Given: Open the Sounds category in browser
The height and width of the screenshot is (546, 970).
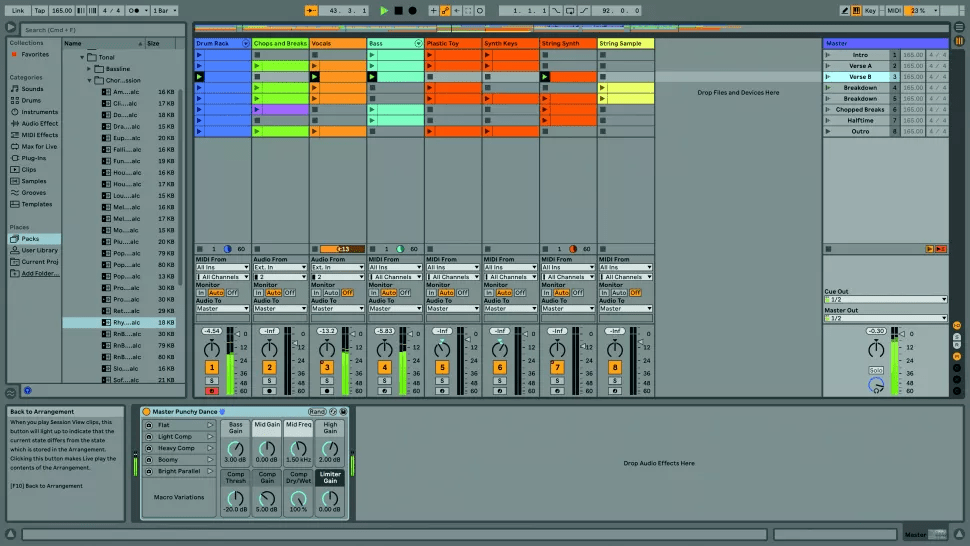Looking at the screenshot, I should pyautogui.click(x=33, y=88).
